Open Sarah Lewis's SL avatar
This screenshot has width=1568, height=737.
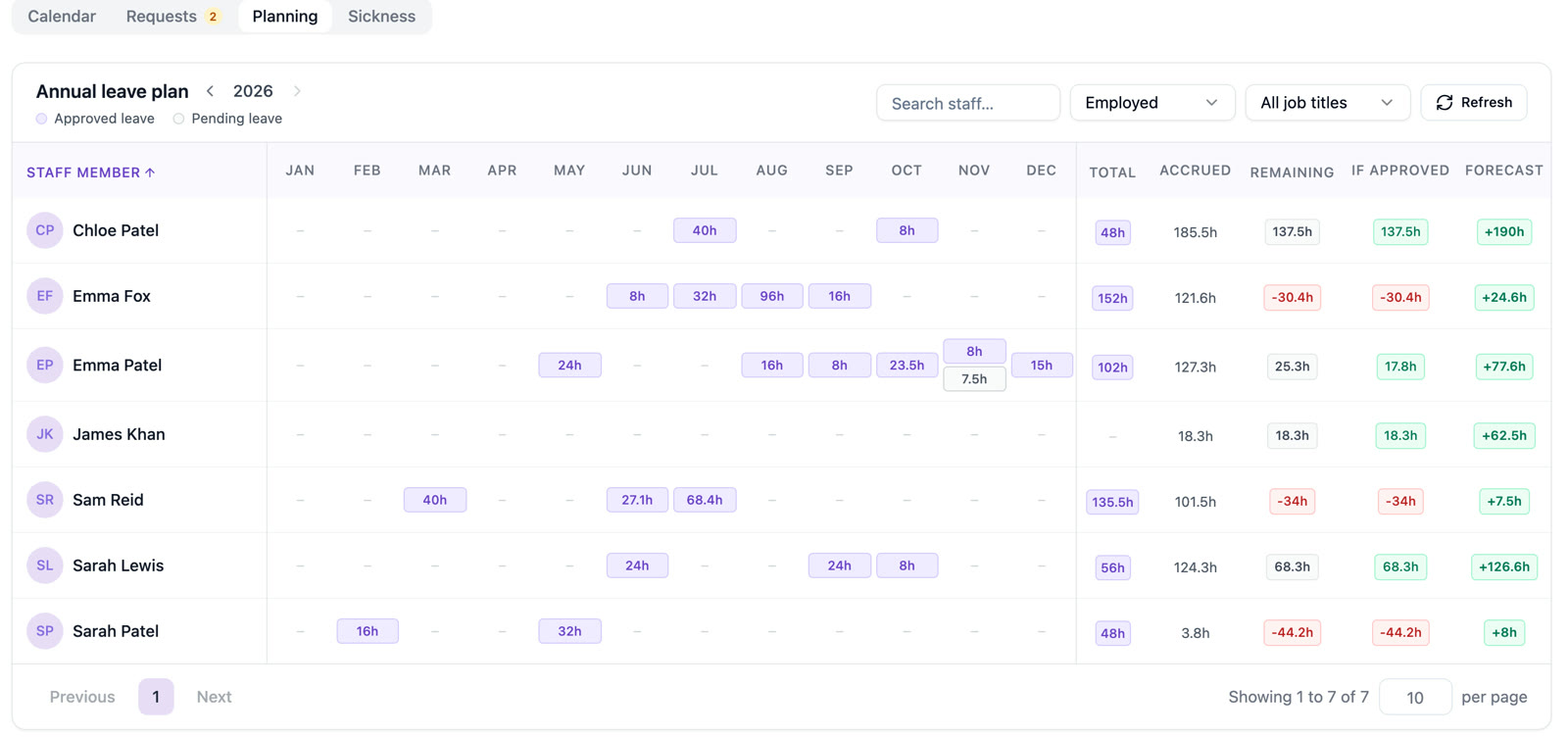coord(45,565)
